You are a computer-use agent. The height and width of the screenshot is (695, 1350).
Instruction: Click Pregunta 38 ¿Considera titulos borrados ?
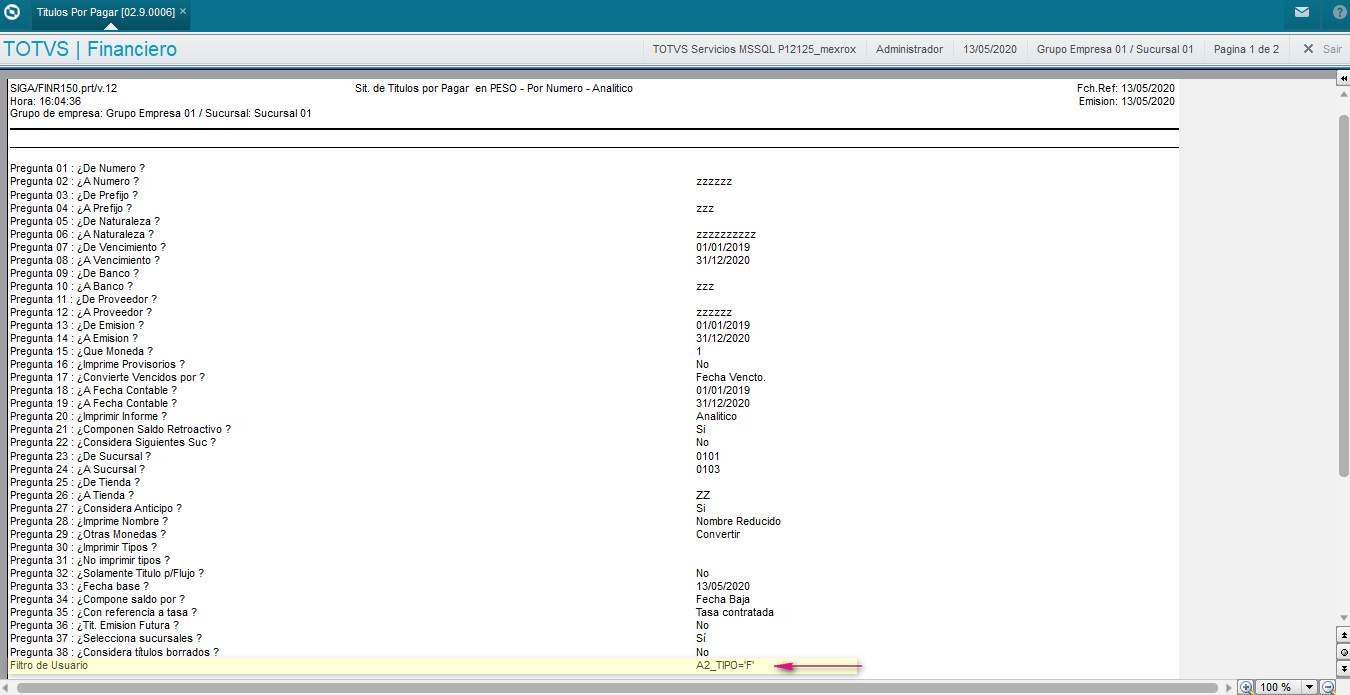pos(115,652)
